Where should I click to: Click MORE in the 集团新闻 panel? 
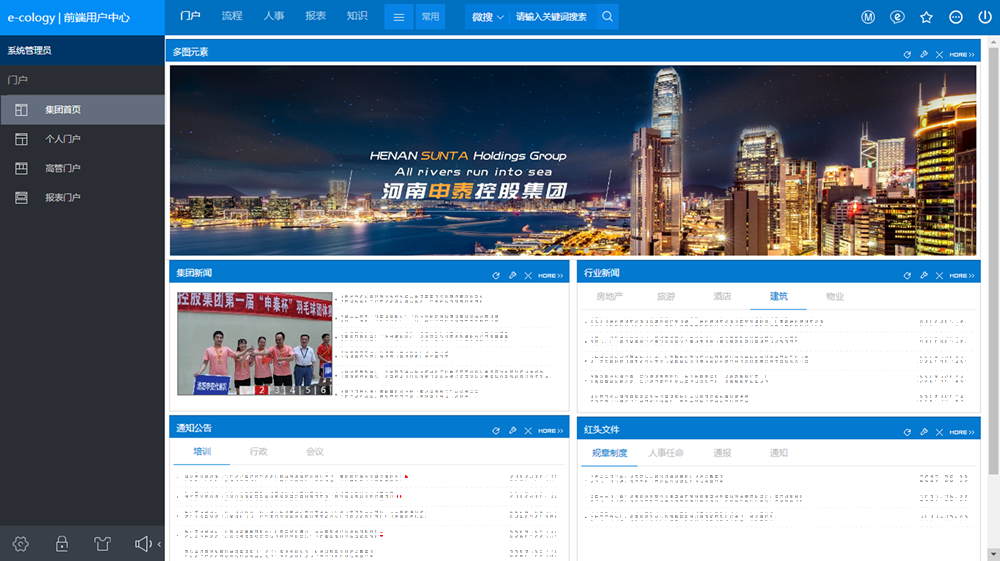point(550,275)
